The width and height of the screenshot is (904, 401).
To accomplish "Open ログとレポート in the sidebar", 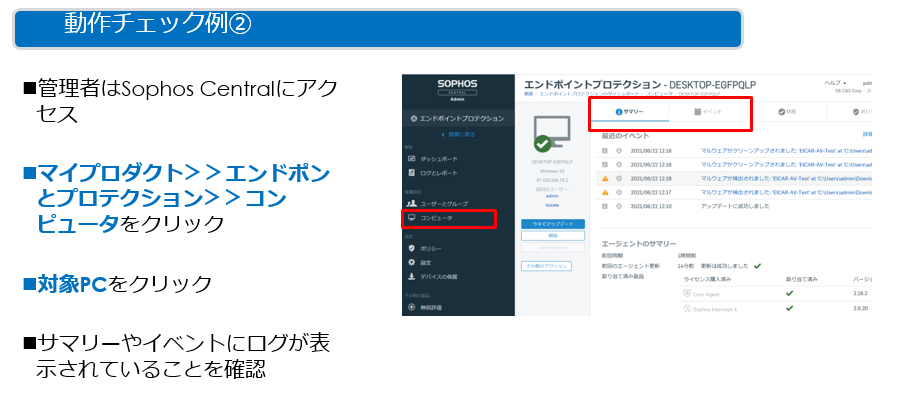I will 438,173.
